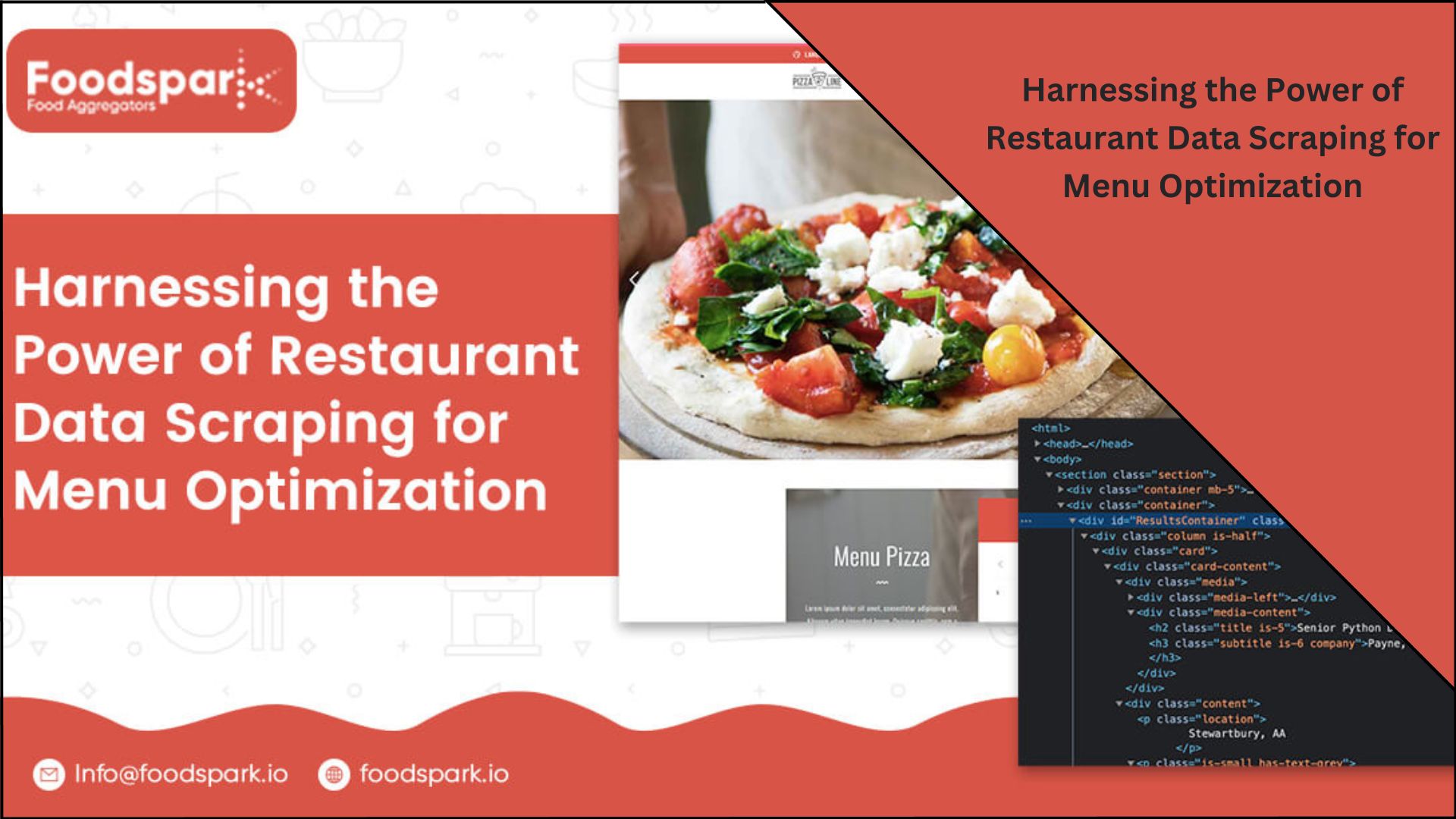1456x819 pixels.
Task: Open the foodspark.io website link
Action: (434, 774)
